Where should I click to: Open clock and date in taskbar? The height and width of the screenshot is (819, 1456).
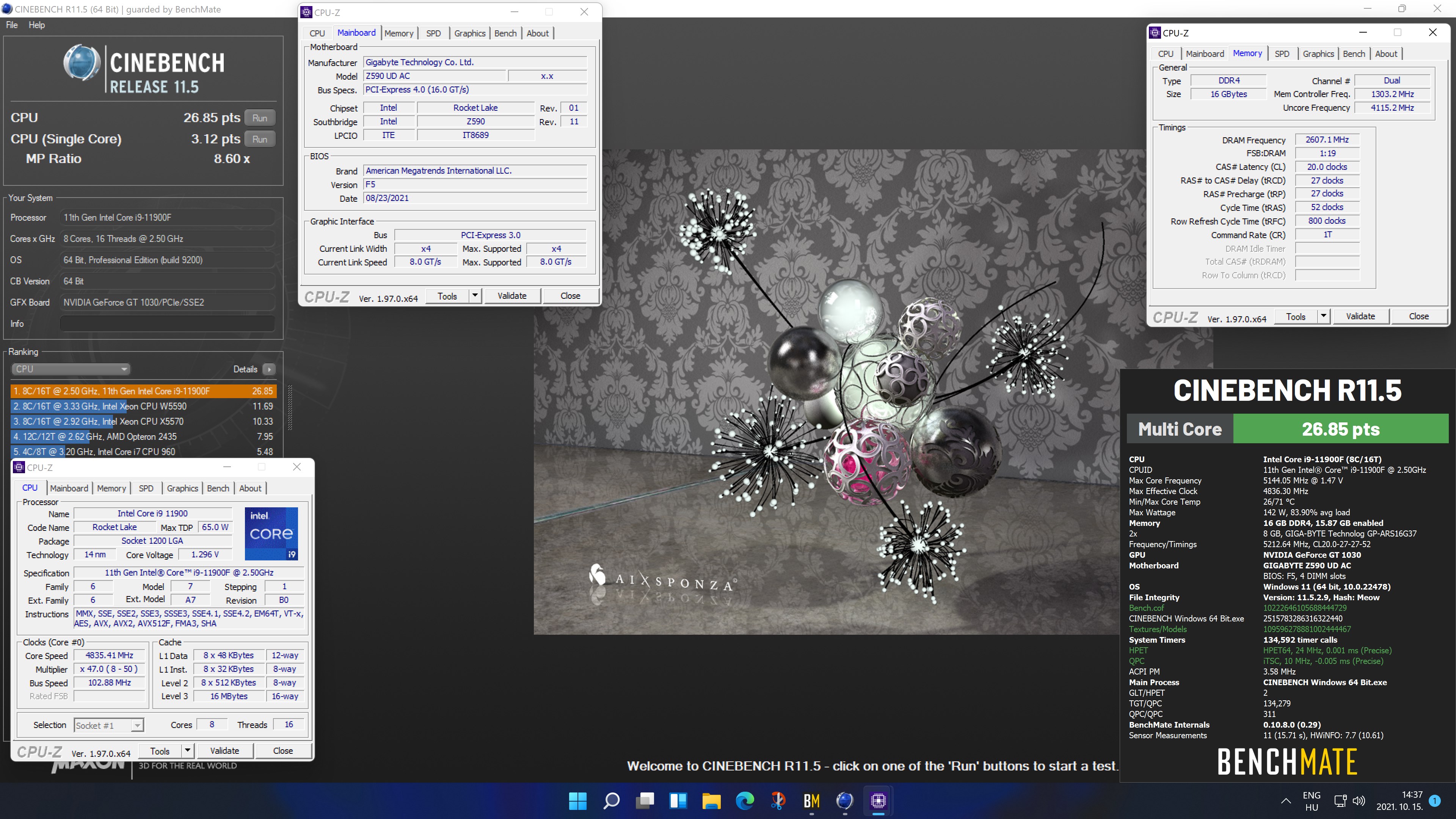click(x=1400, y=801)
